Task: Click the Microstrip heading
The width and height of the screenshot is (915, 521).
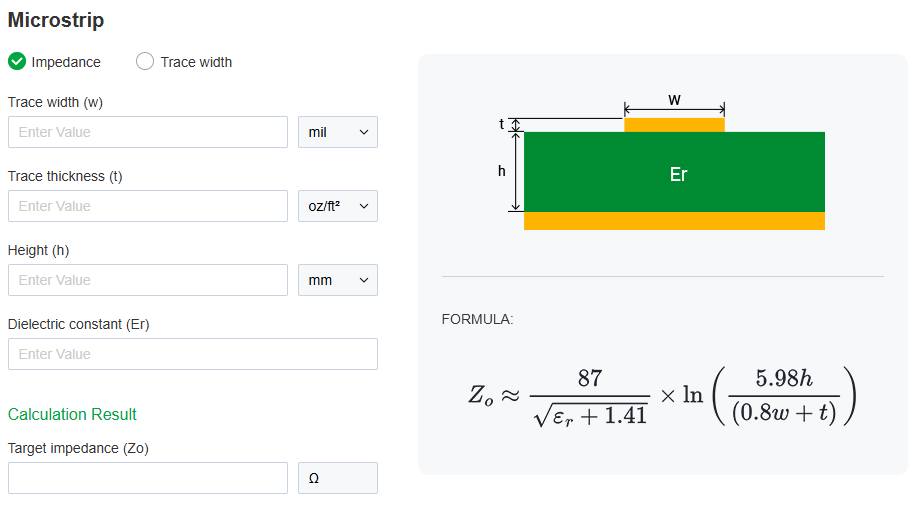Action: [56, 20]
